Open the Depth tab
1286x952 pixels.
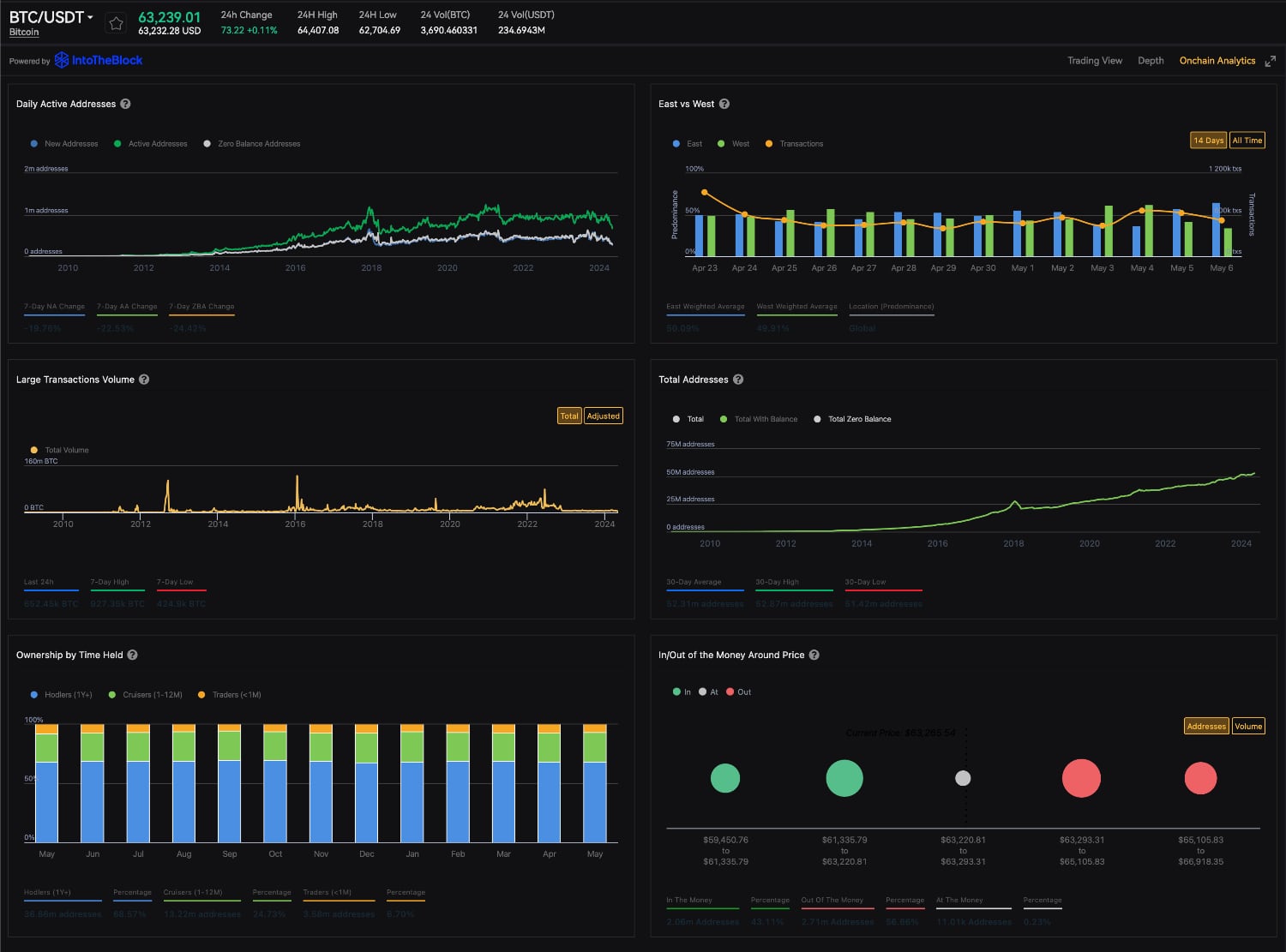pos(1151,61)
